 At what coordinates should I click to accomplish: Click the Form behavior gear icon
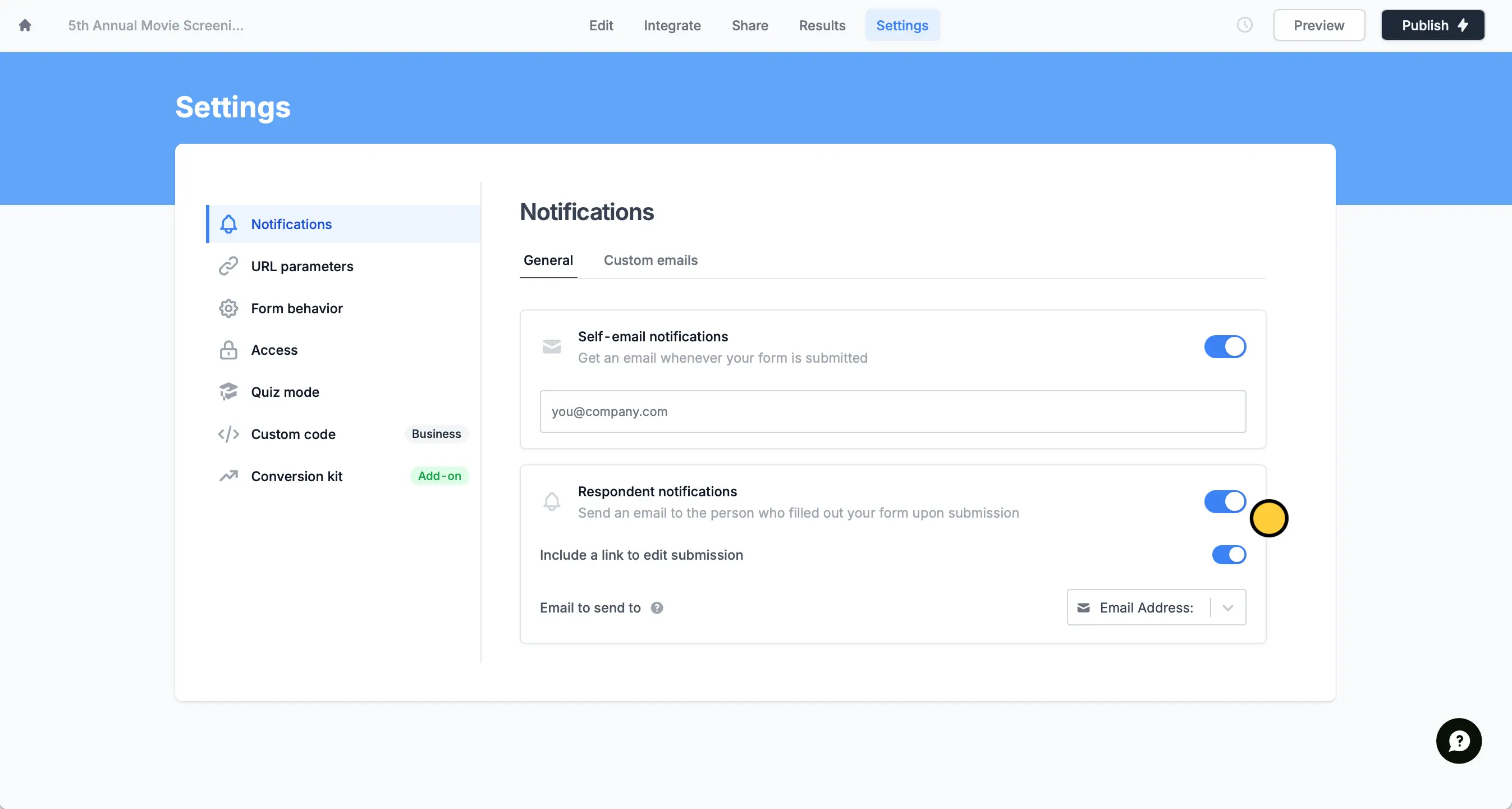click(228, 309)
